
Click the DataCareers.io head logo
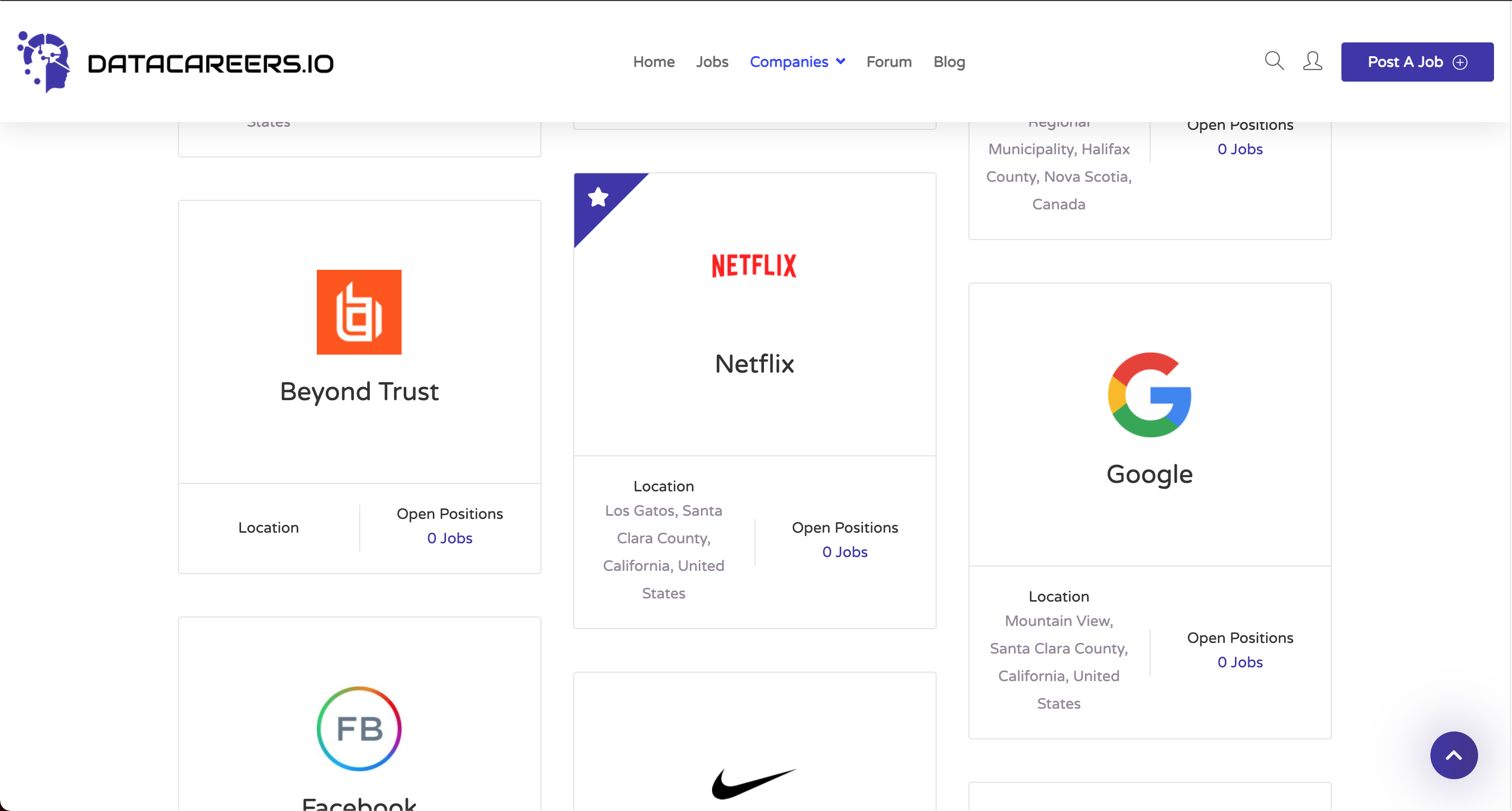(x=45, y=62)
